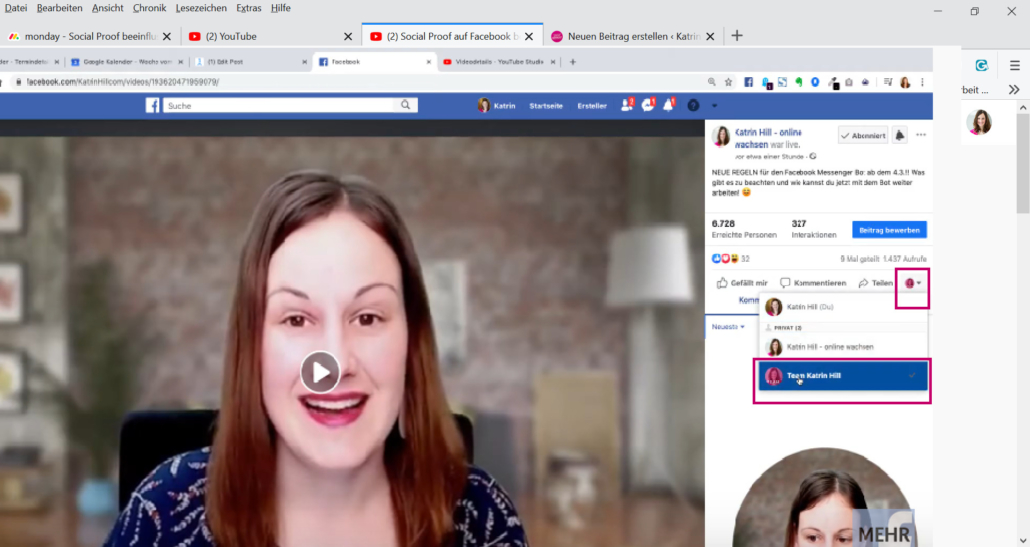Open the Bearbeiten menu

(x=60, y=8)
